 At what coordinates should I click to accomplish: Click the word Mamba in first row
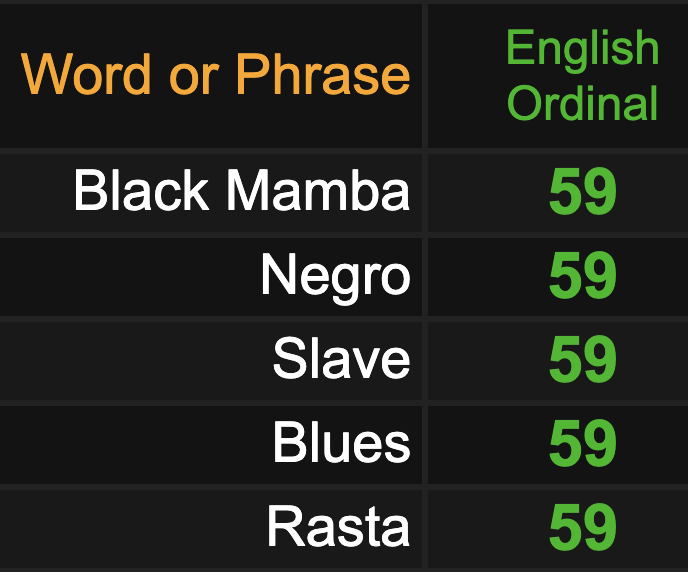tap(318, 191)
